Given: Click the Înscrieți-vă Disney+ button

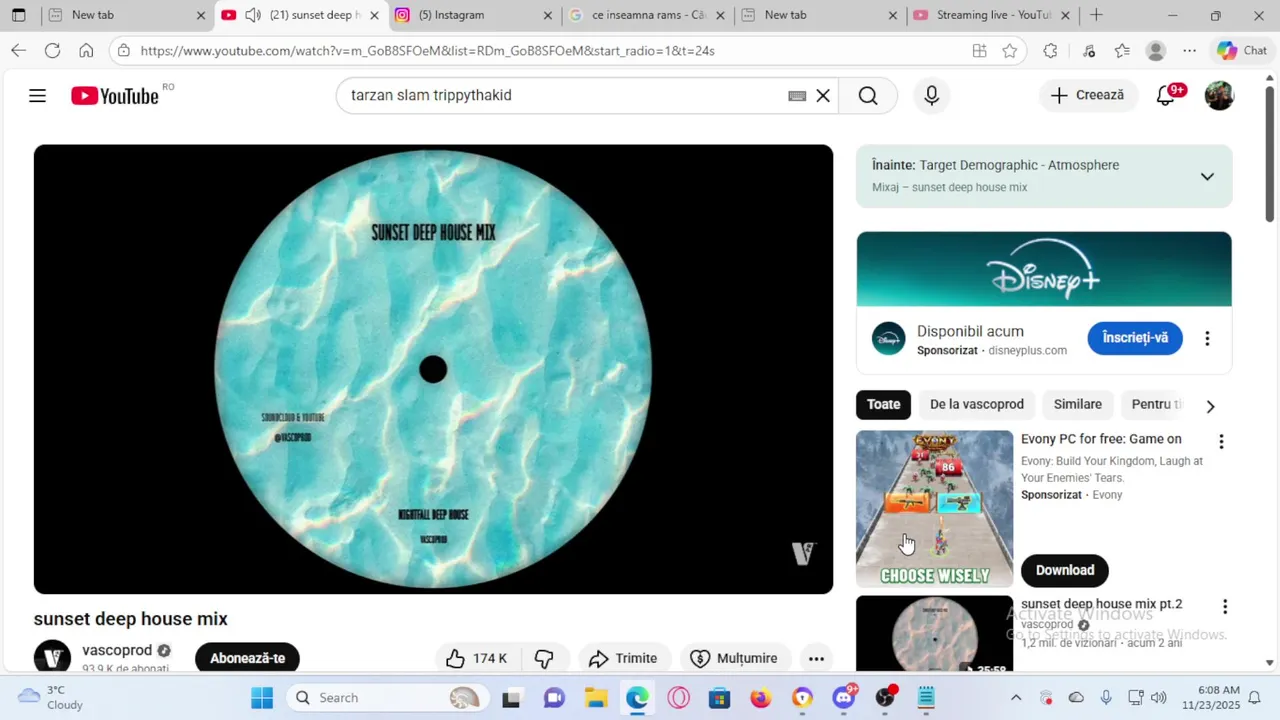Looking at the screenshot, I should [1135, 338].
